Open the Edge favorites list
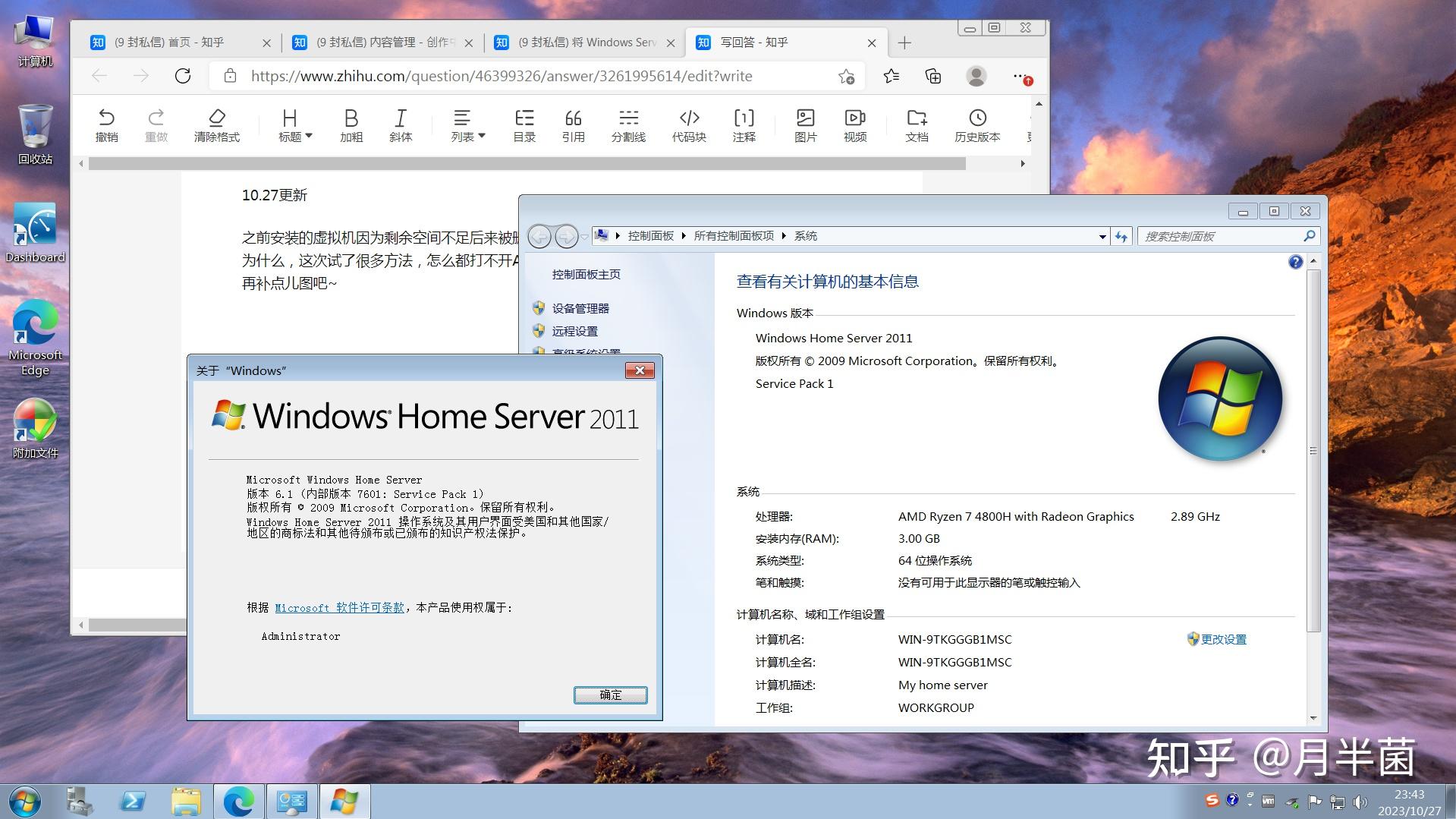Screen dimensions: 1456x819 [x=892, y=76]
